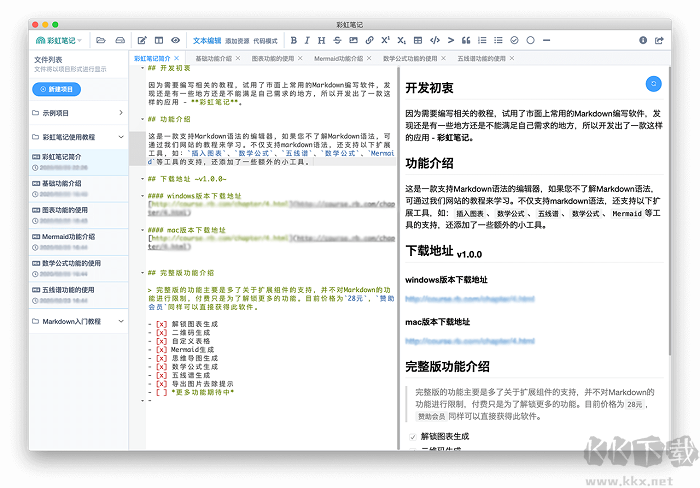Screen dimensions: 700x488
Task: Toggle bold formatting in the toolbar
Action: click(x=293, y=41)
